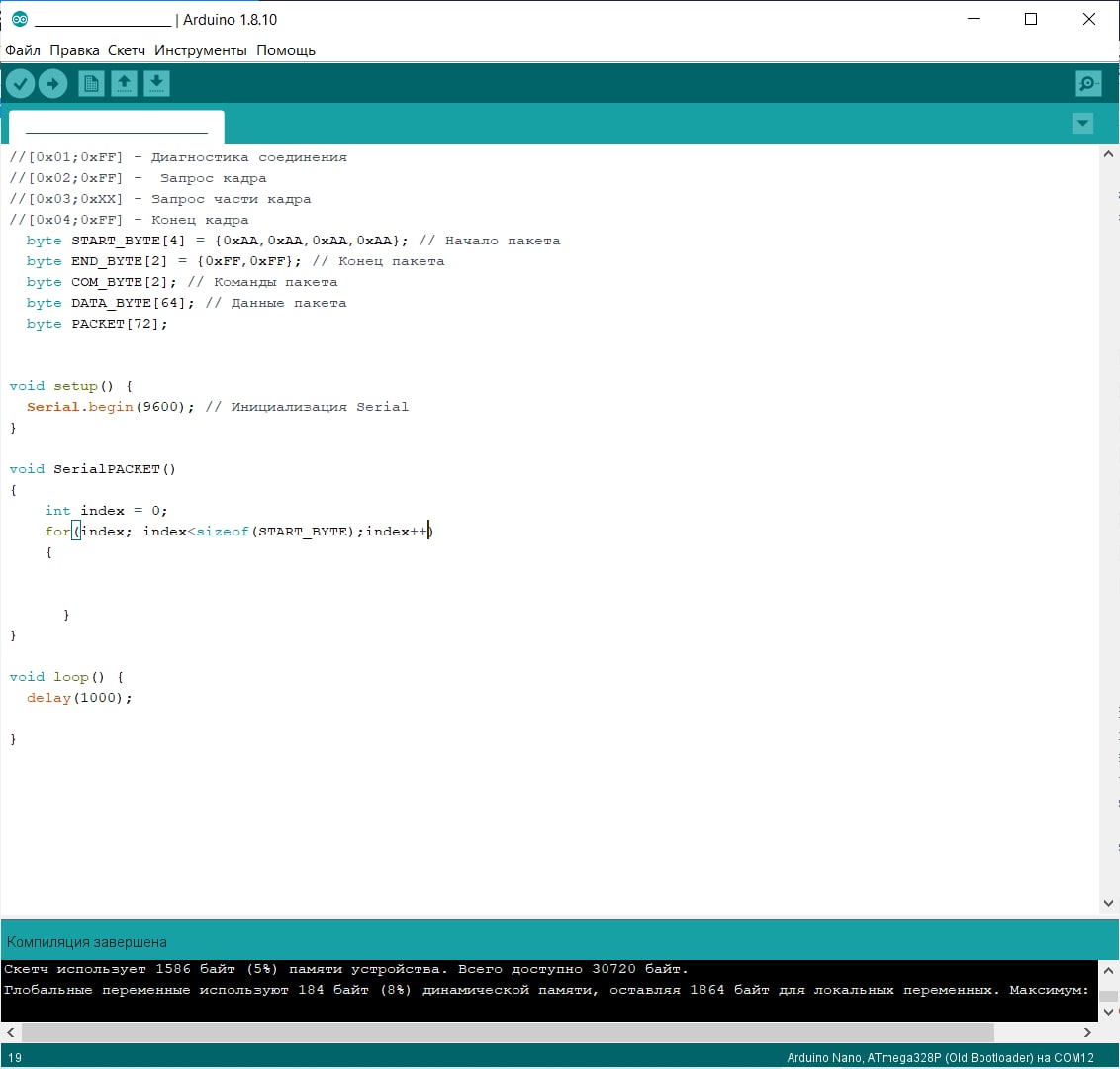This screenshot has width=1120, height=1069.
Task: Select the current sketch tab
Action: point(117,128)
